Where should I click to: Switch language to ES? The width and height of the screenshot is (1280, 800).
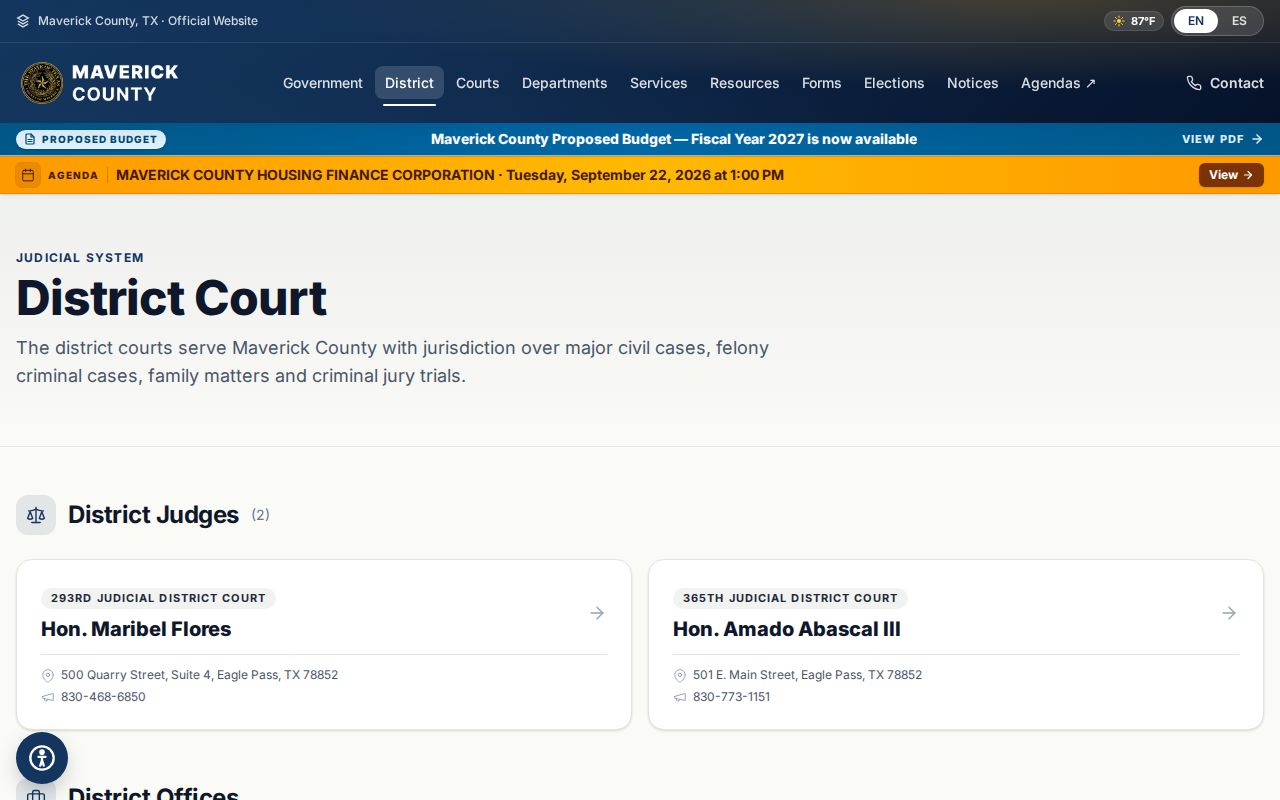click(1239, 21)
